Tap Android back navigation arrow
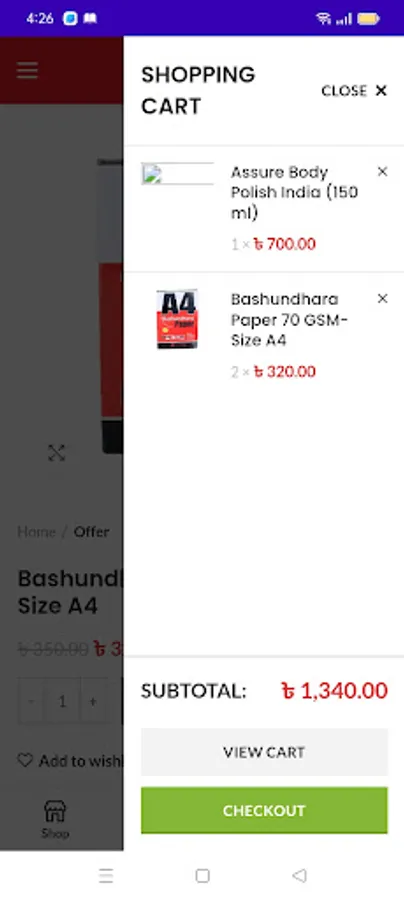This screenshot has height=900, width=404. 299,875
